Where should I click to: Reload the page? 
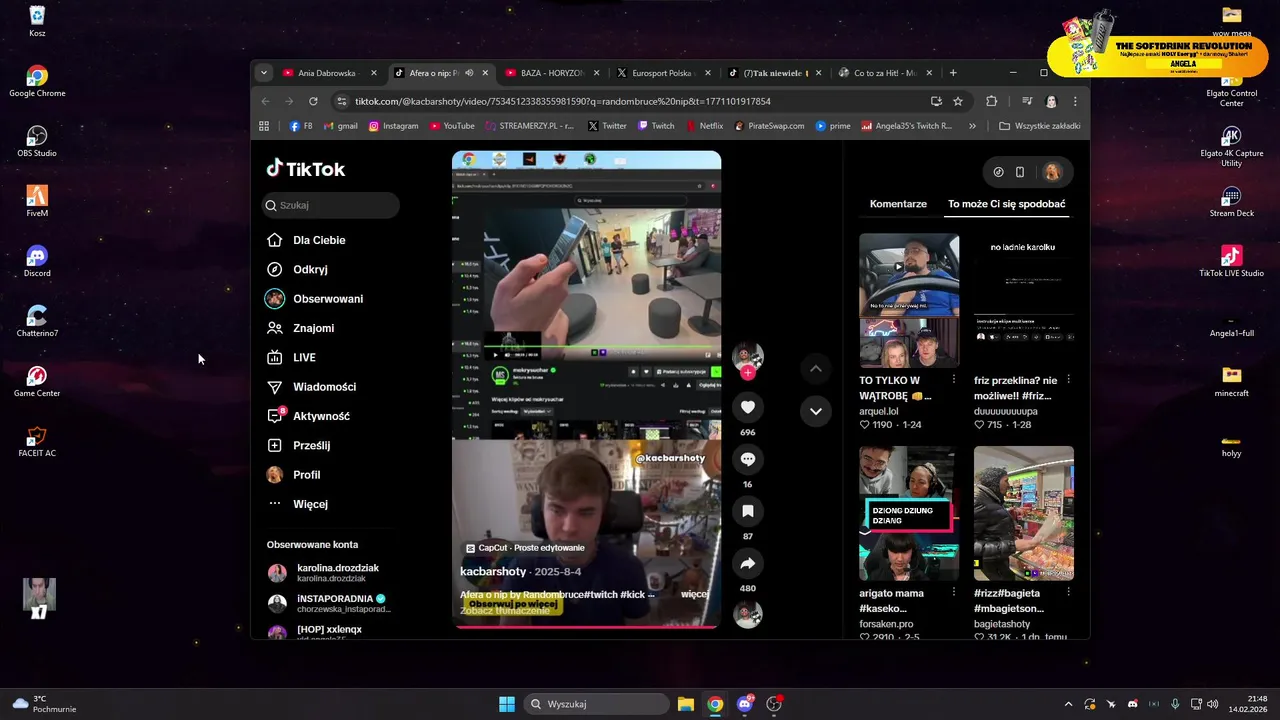(x=313, y=101)
